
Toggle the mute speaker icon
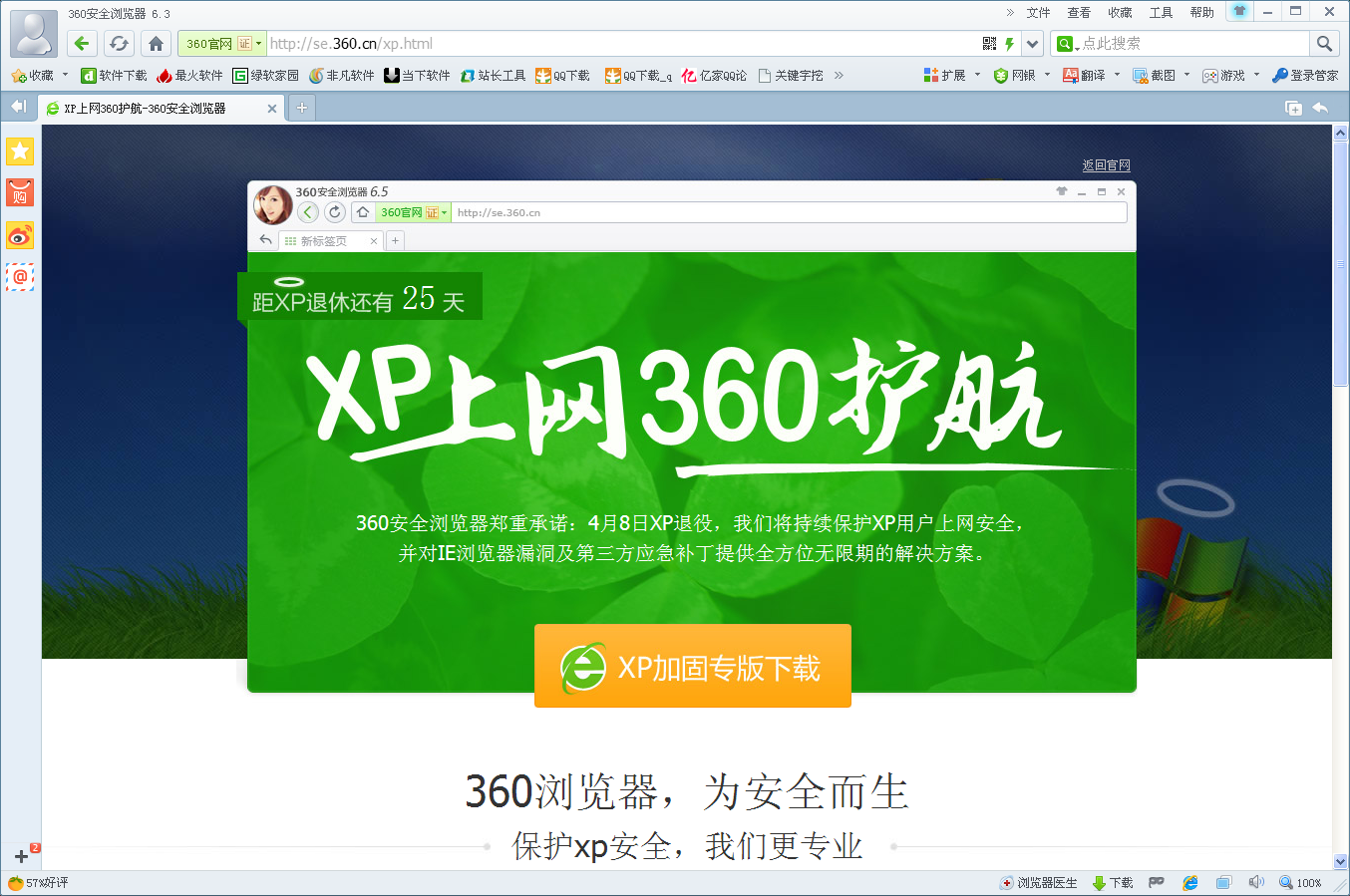click(x=1256, y=883)
